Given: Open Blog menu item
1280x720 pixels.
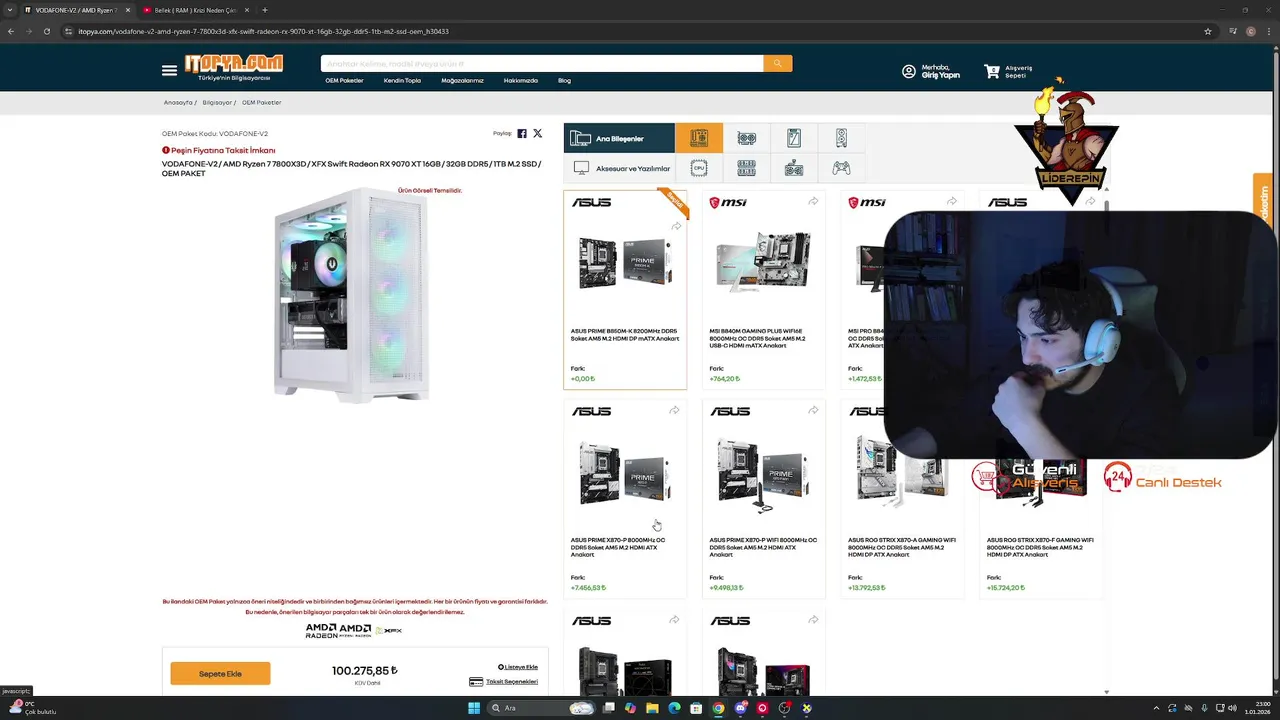Looking at the screenshot, I should (564, 80).
